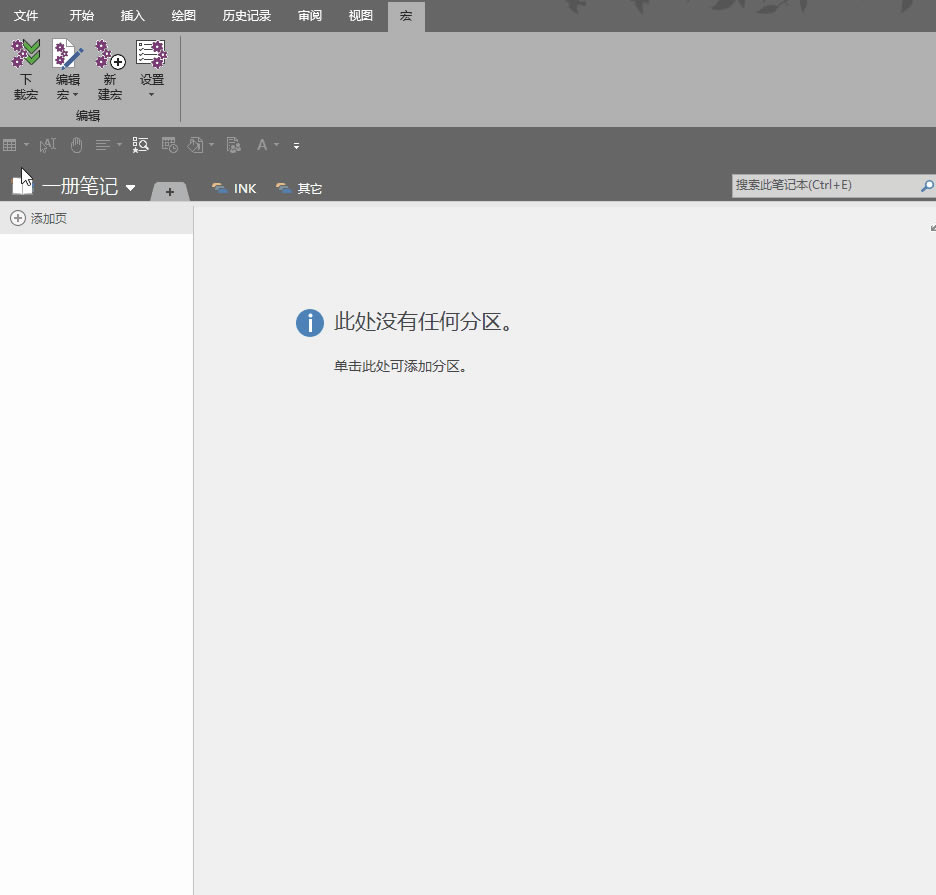Viewport: 936px width, 895px height.
Task: Open the INK section group
Action: pyautogui.click(x=234, y=189)
